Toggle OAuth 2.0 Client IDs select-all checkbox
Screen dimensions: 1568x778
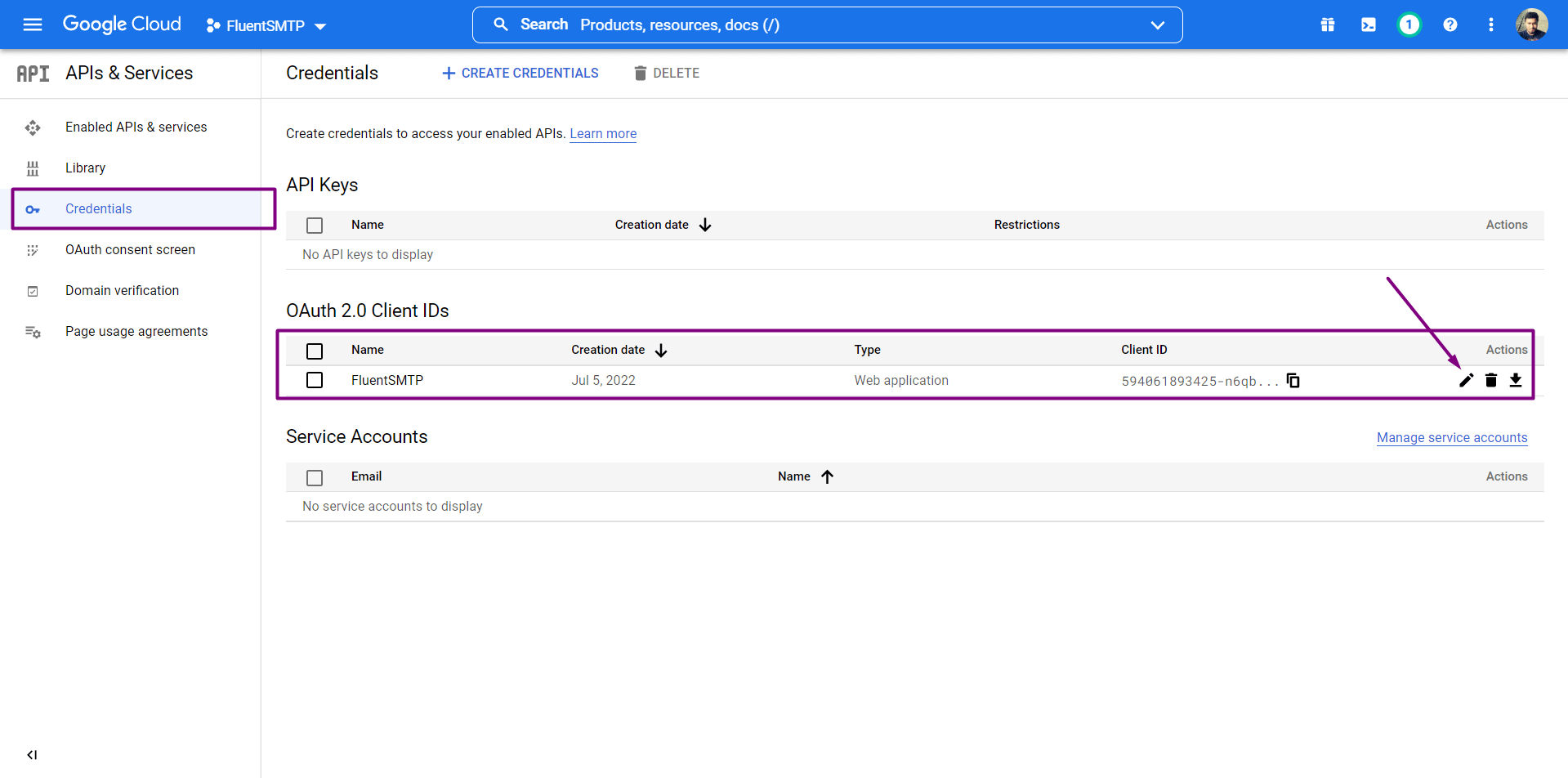pos(315,351)
